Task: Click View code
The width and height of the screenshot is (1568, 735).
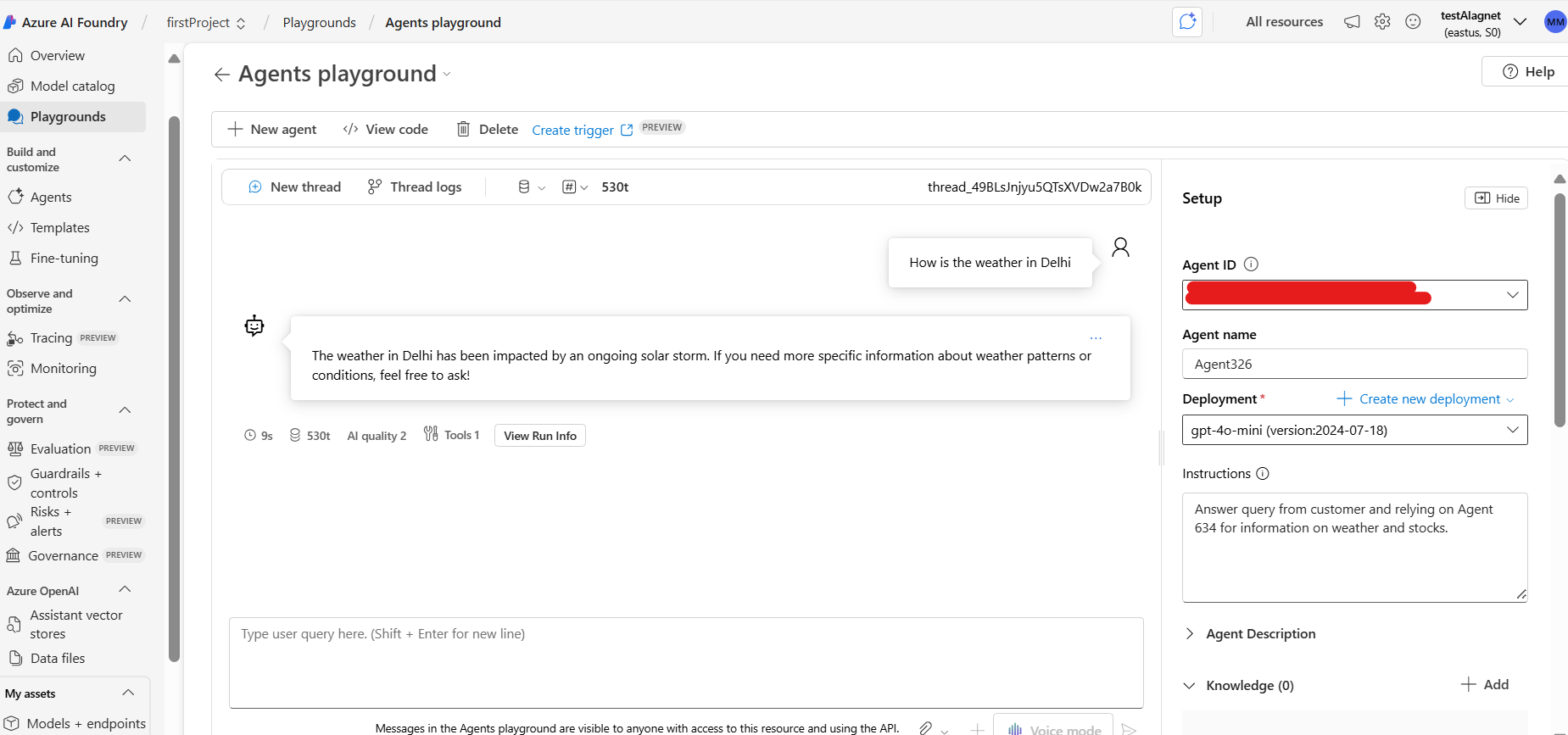Action: (386, 129)
